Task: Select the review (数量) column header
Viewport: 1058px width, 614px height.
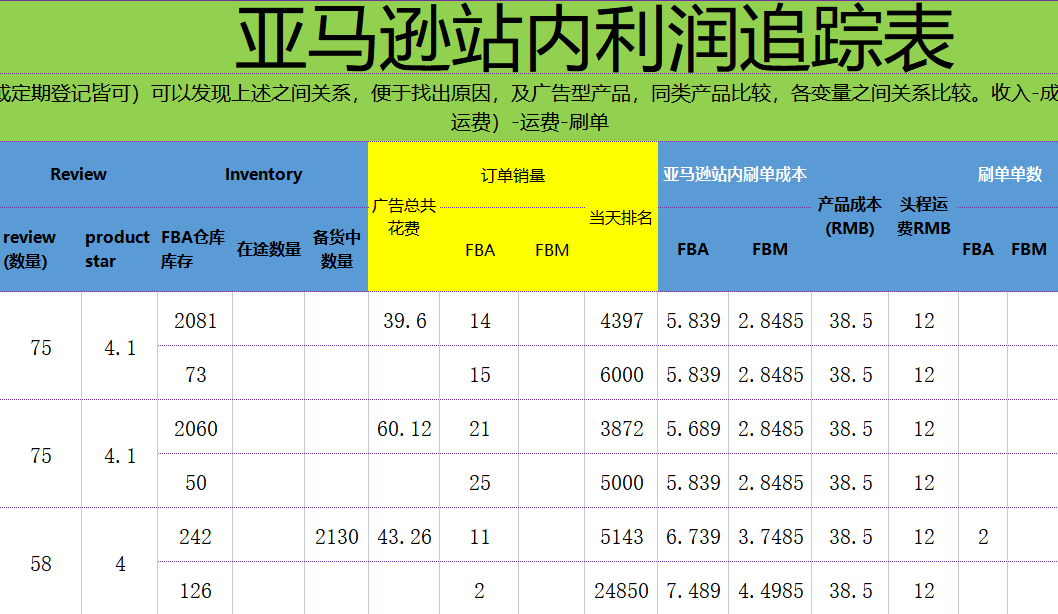Action: pyautogui.click(x=30, y=249)
